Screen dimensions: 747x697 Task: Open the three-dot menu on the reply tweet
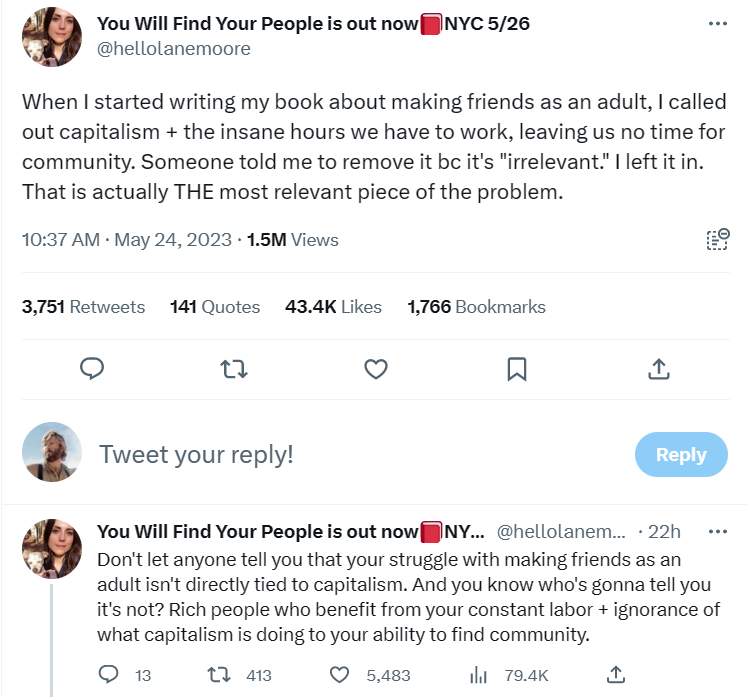(718, 531)
